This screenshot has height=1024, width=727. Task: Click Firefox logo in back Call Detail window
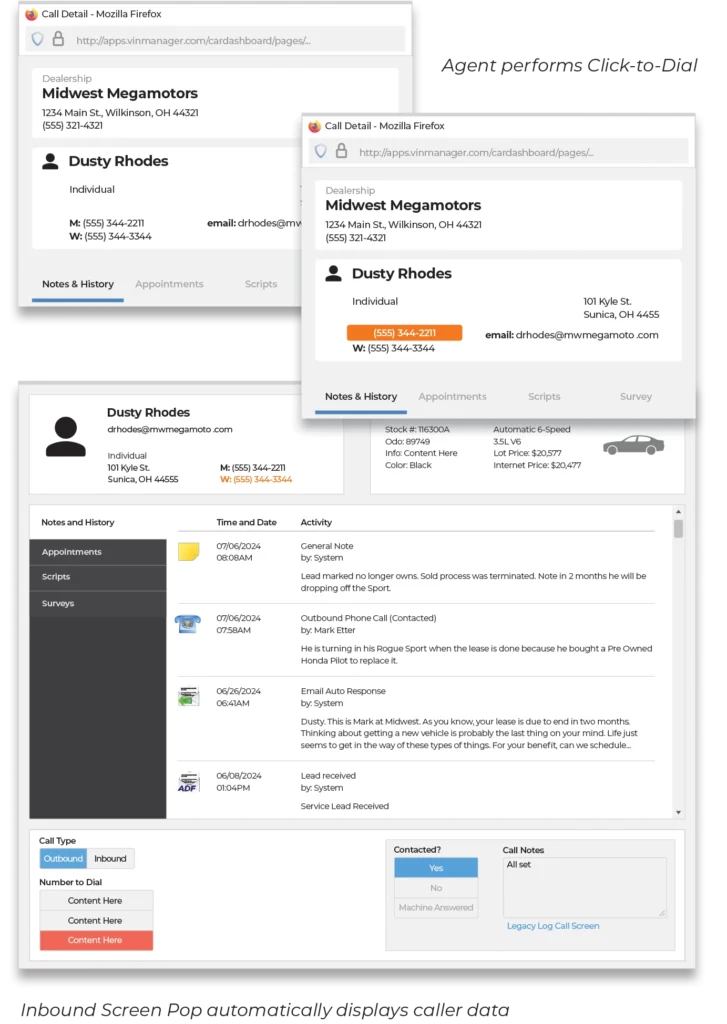31,14
